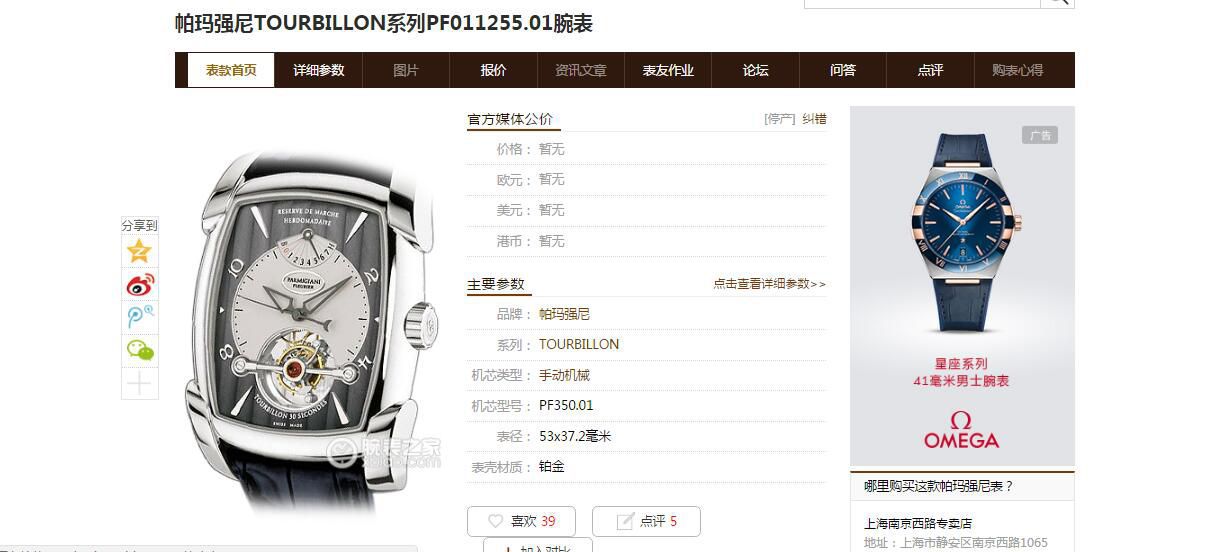This screenshot has width=1216, height=552.
Task: Click the 纠错 correction link
Action: point(814,118)
